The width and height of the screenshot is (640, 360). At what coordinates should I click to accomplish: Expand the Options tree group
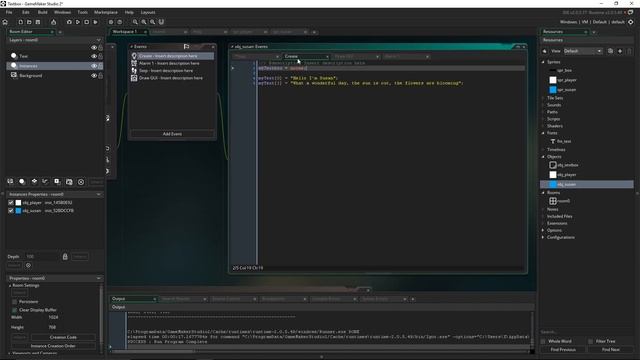click(x=543, y=230)
